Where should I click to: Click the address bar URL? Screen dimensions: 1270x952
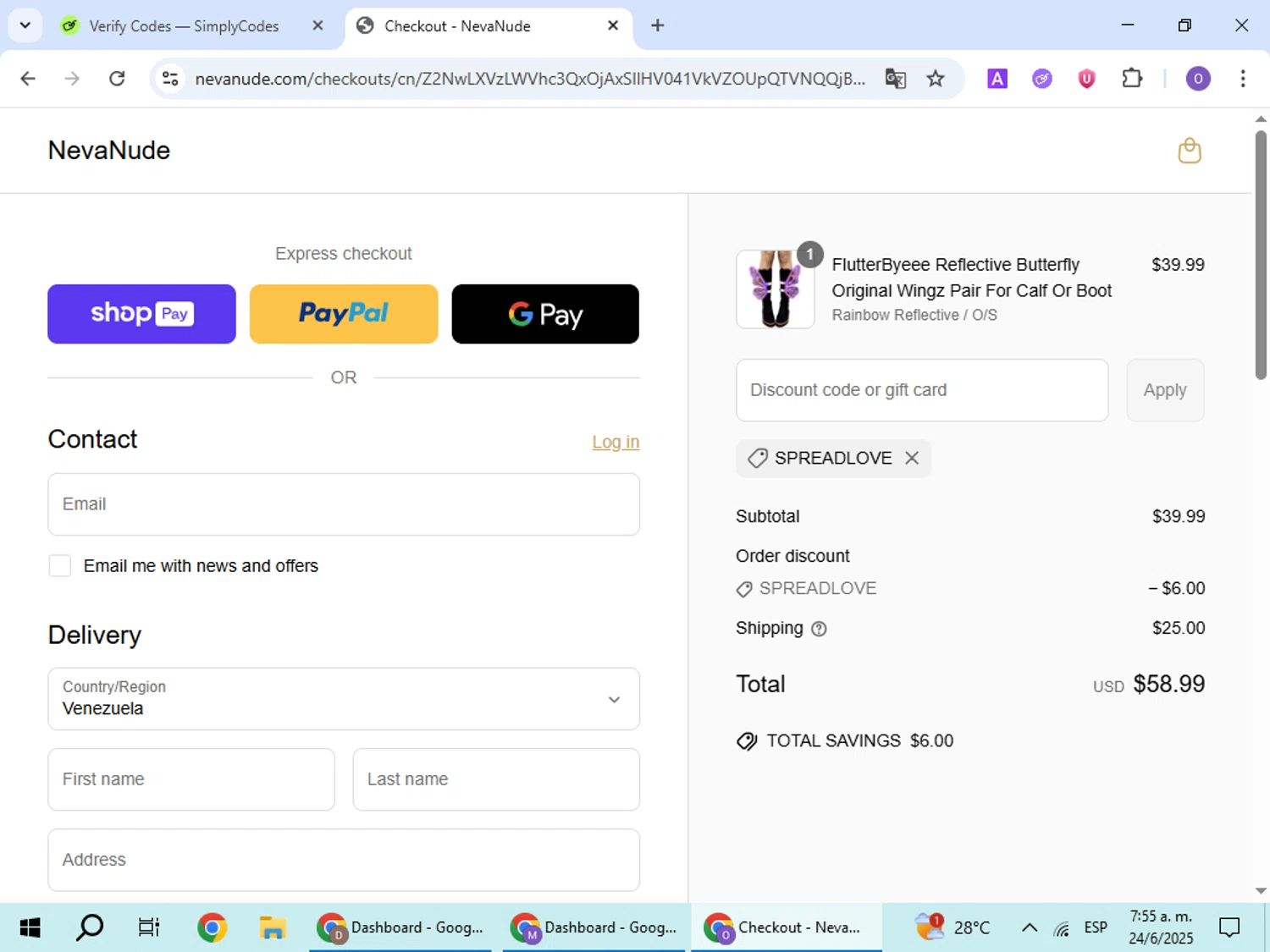(x=530, y=79)
